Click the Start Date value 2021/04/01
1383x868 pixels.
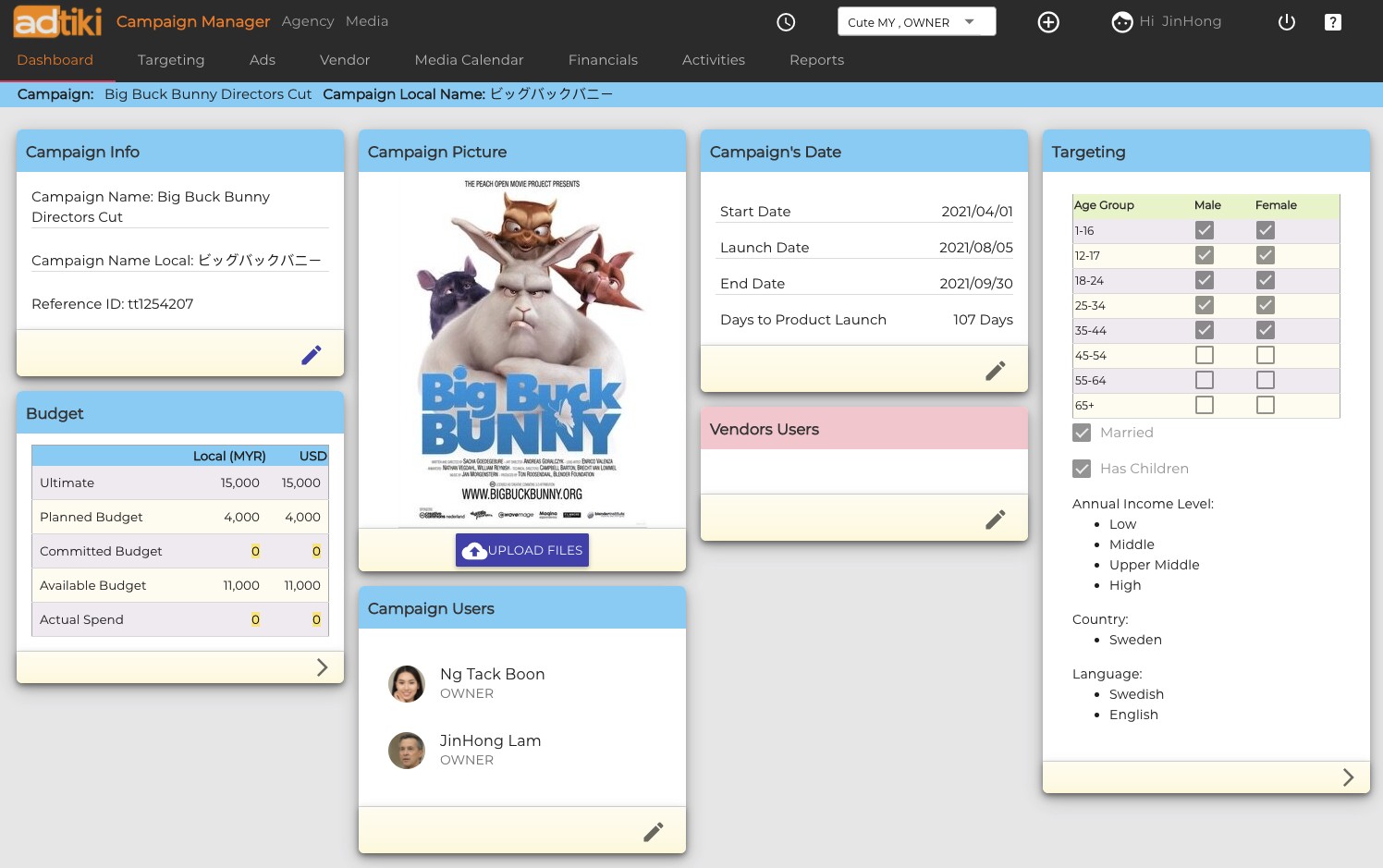click(977, 212)
